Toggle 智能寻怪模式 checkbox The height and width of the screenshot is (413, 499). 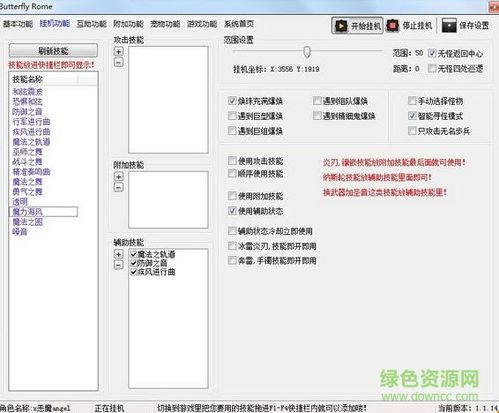tap(412, 116)
